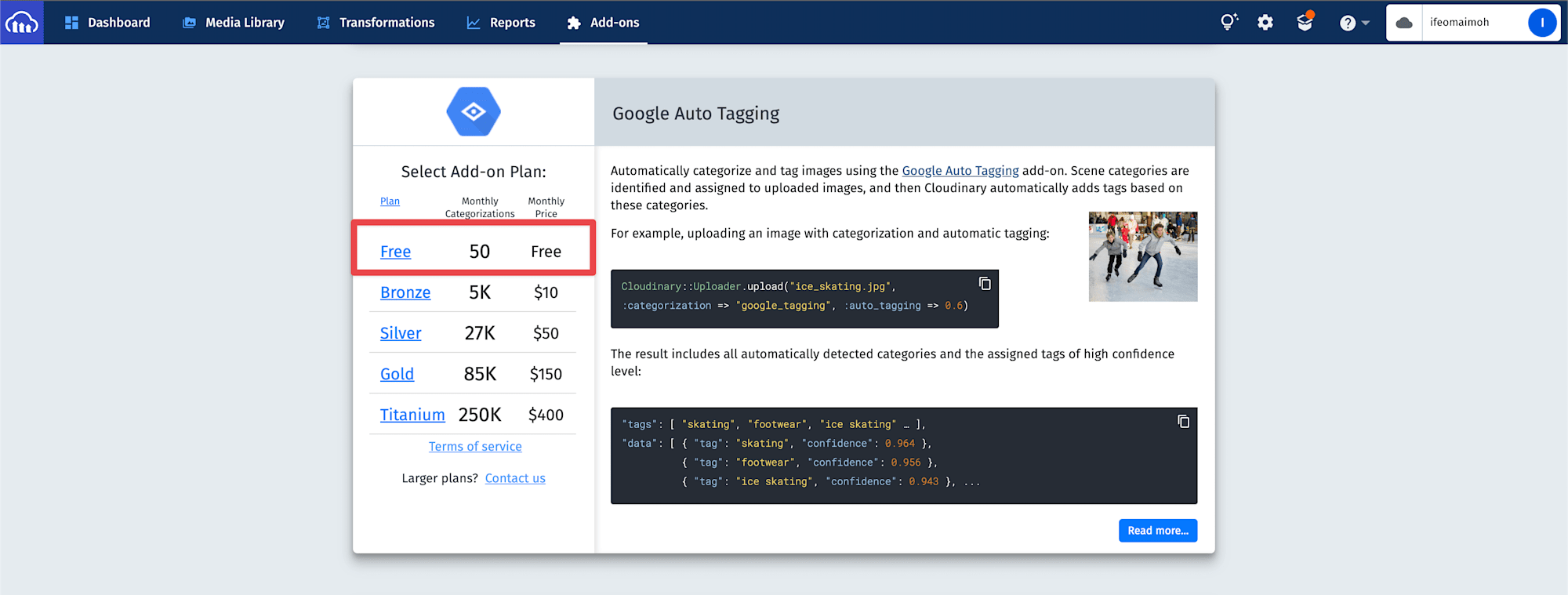Click the Larger plans? text

point(440,478)
